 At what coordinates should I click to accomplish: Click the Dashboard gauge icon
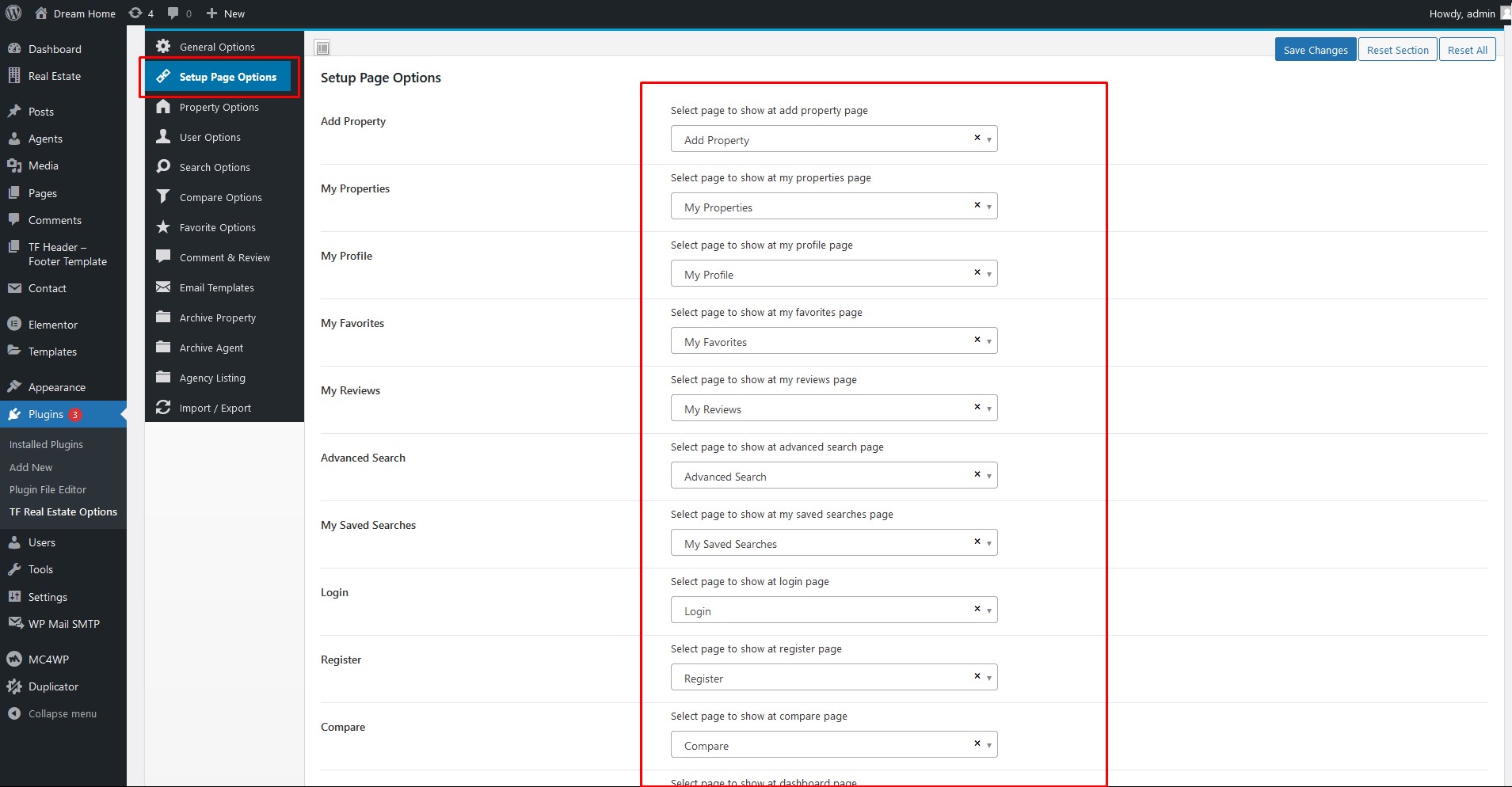[x=14, y=48]
